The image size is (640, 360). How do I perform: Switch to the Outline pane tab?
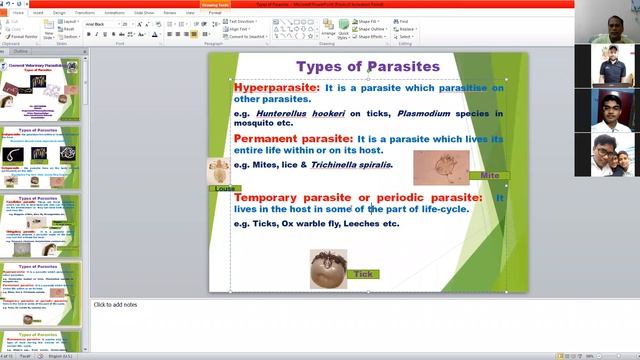20,51
